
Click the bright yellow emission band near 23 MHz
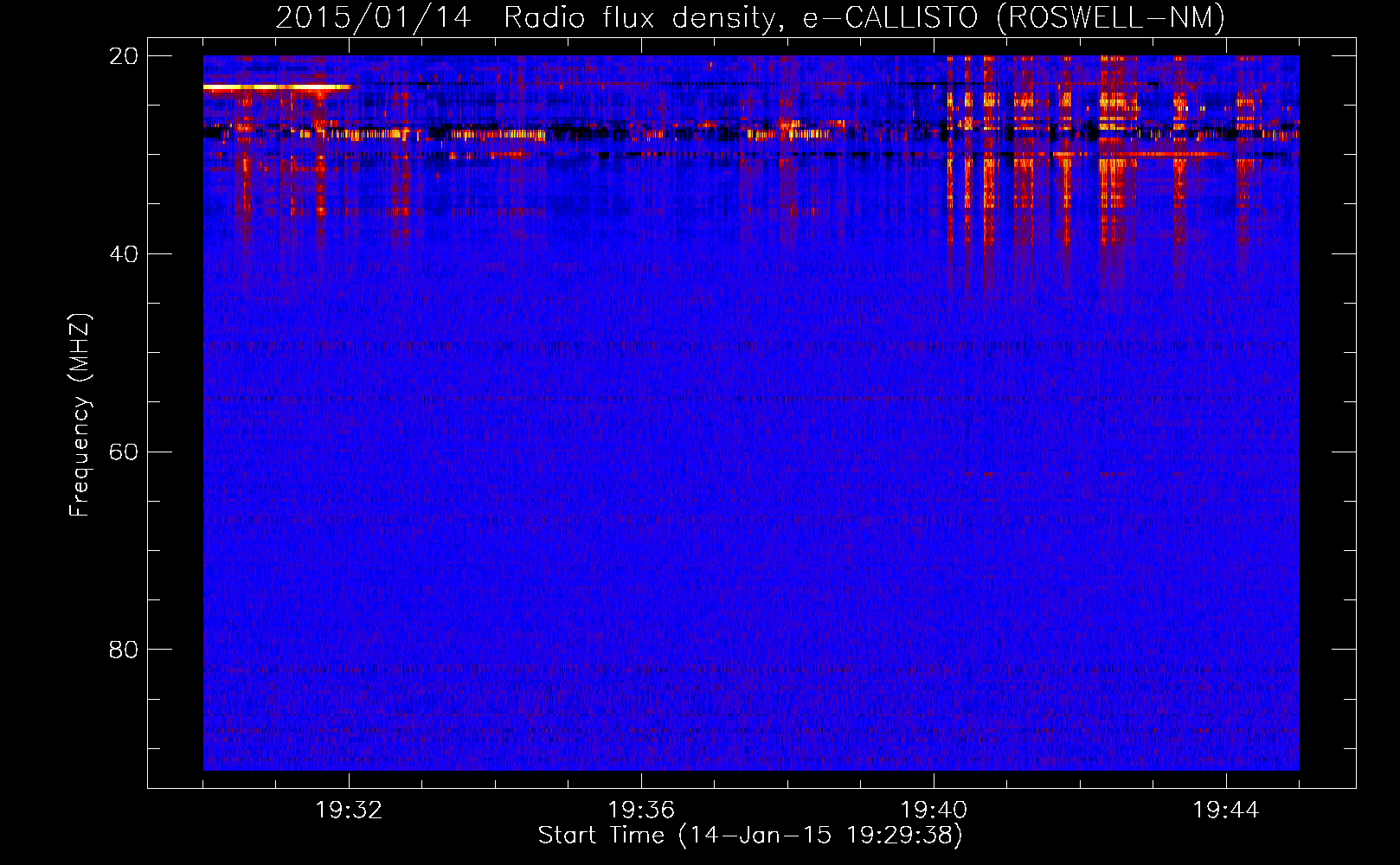point(277,87)
